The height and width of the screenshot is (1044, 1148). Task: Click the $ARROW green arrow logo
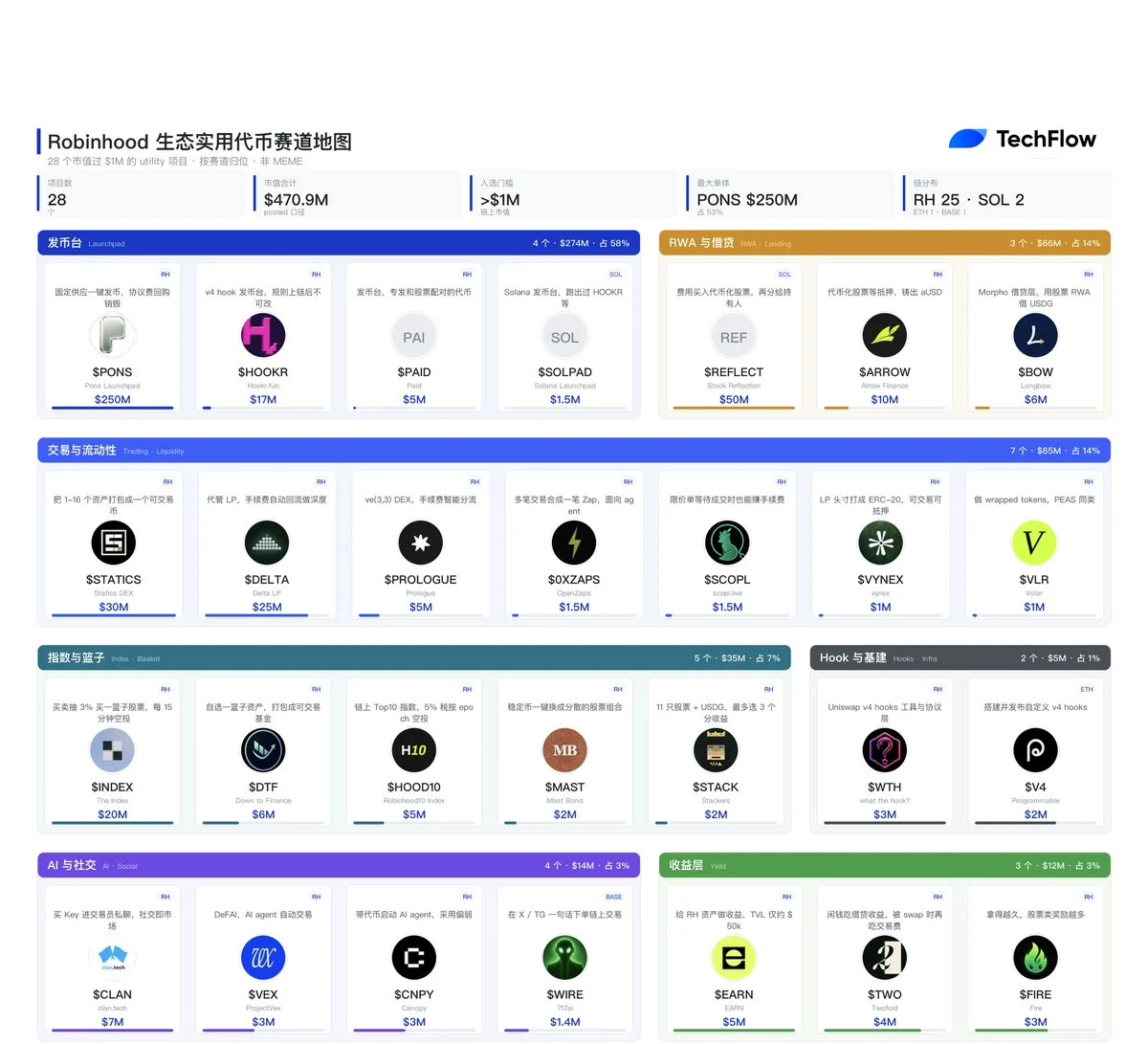(x=885, y=336)
